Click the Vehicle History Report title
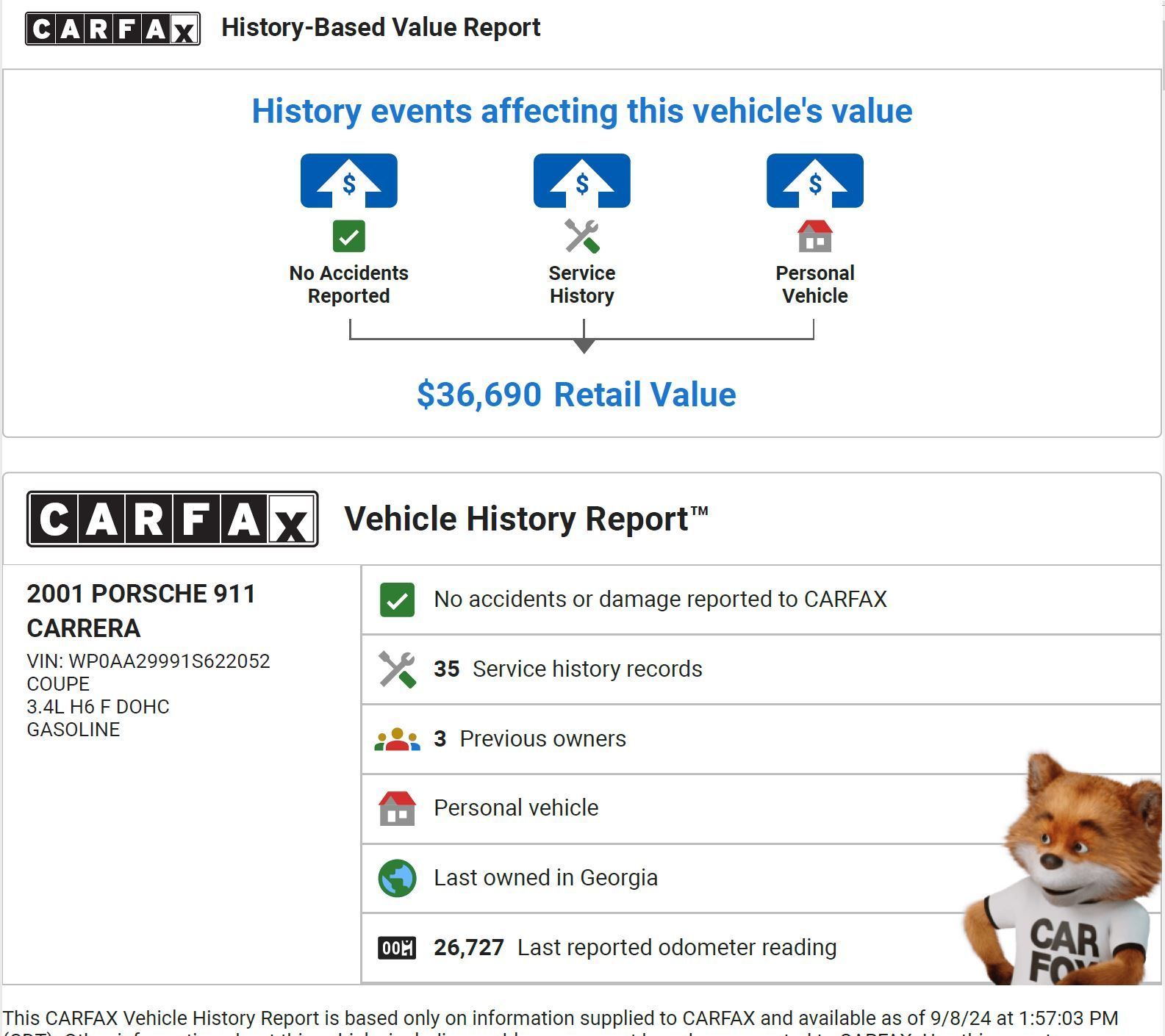Image resolution: width=1165 pixels, height=1036 pixels. [x=526, y=519]
